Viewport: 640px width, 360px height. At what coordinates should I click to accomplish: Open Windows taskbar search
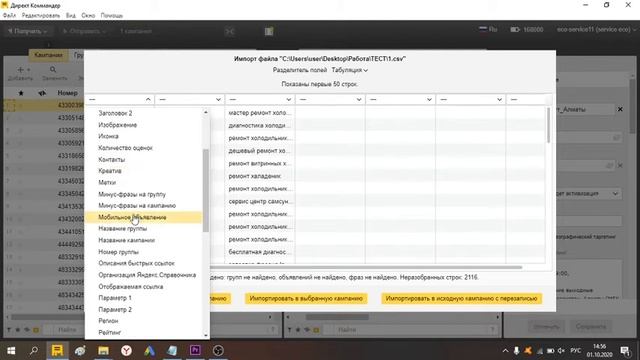34,351
